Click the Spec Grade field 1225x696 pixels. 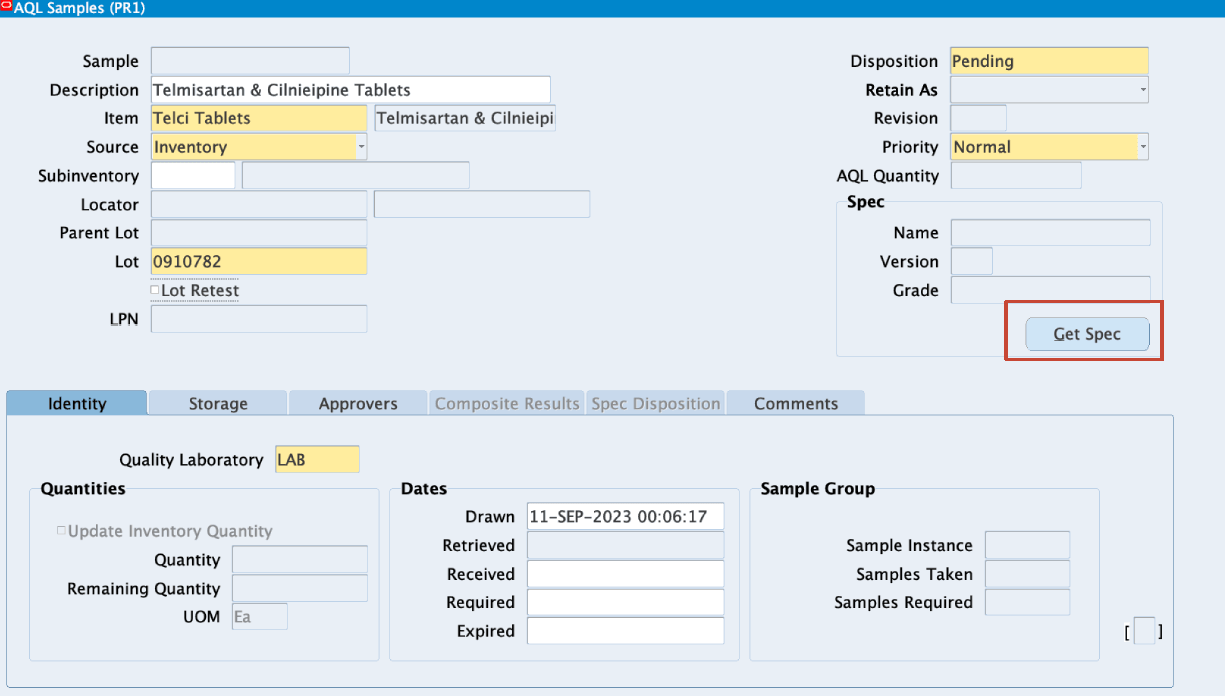pyautogui.click(x=1050, y=290)
